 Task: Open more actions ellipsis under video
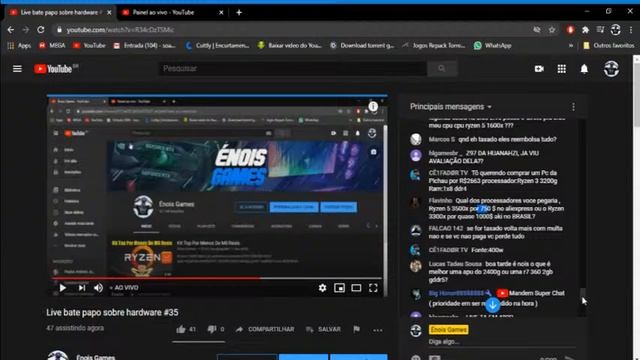(378, 330)
